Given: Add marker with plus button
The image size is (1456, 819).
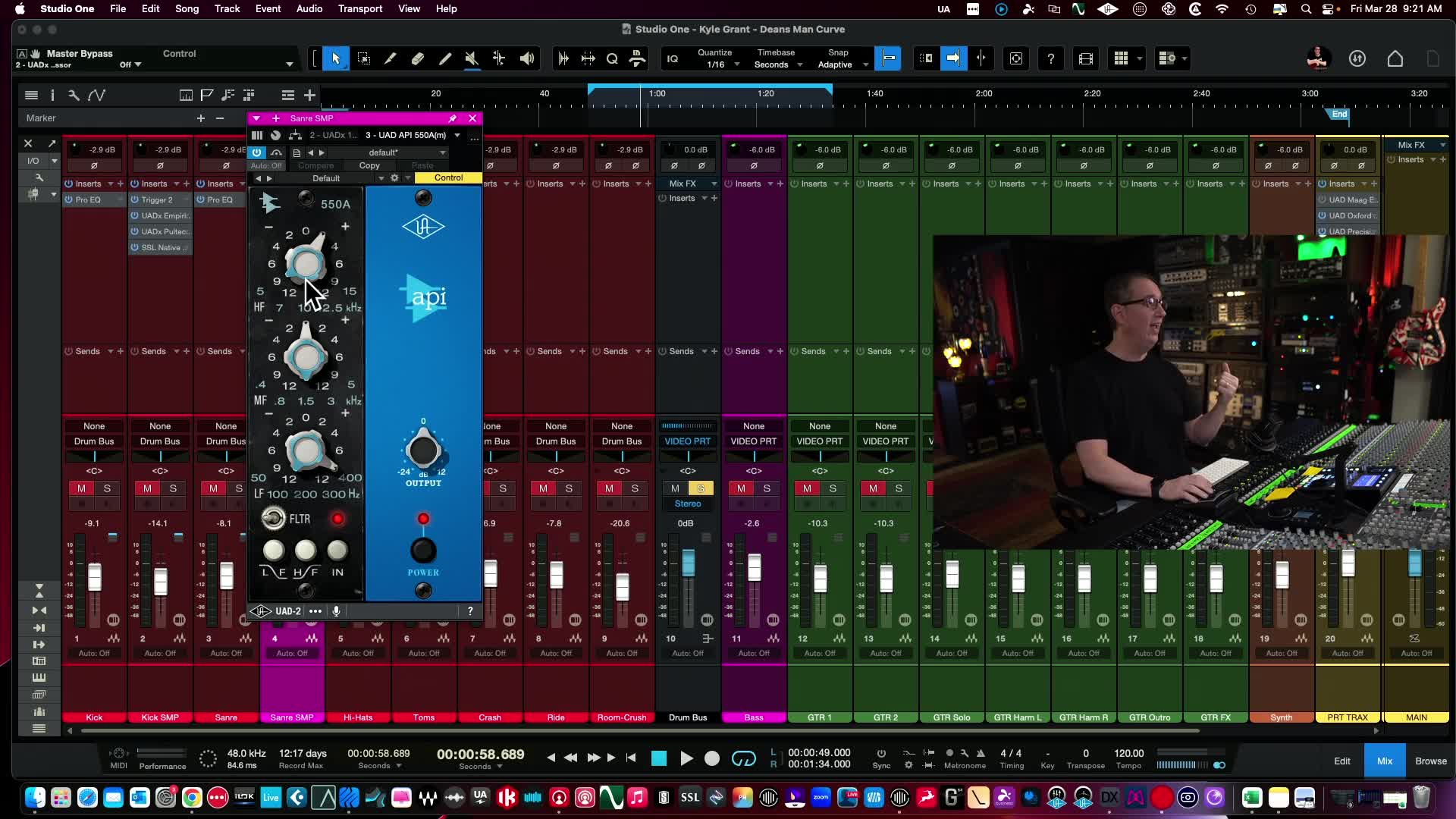Looking at the screenshot, I should coord(201,118).
